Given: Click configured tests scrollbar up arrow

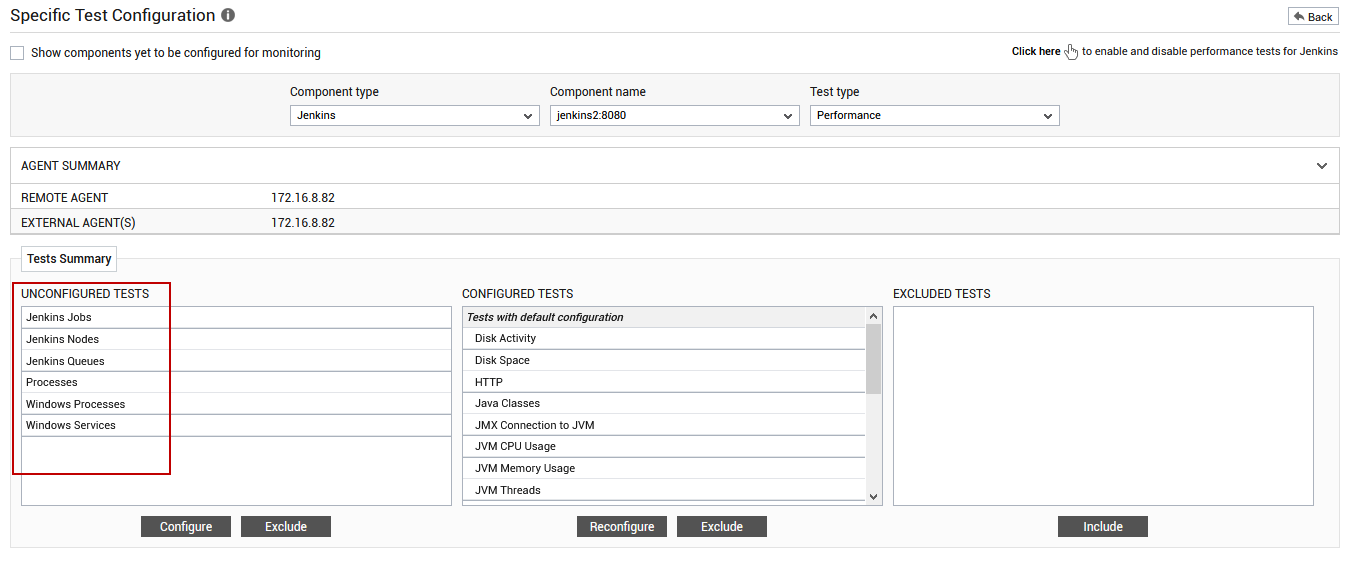Looking at the screenshot, I should [x=874, y=316].
